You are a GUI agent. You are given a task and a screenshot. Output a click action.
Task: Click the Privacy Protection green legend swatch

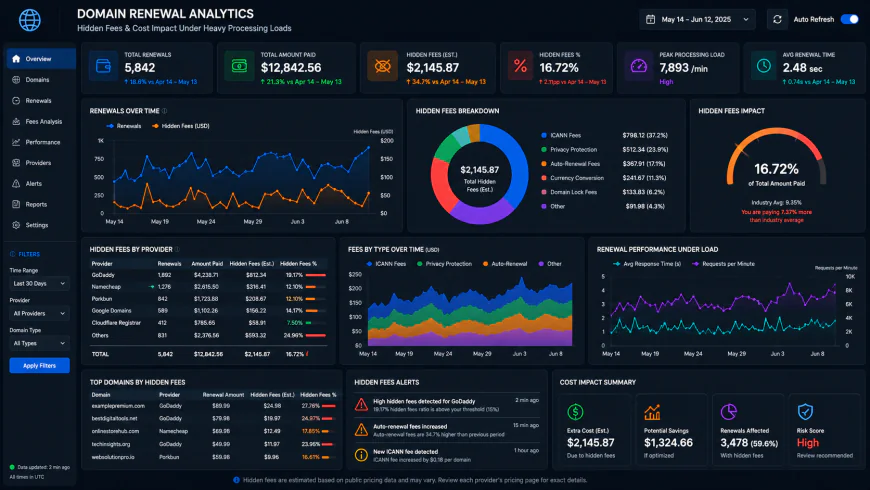[x=544, y=150]
